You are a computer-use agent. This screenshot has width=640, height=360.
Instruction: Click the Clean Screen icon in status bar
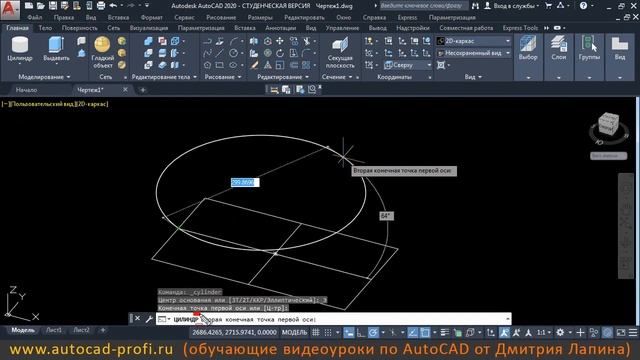(621, 333)
